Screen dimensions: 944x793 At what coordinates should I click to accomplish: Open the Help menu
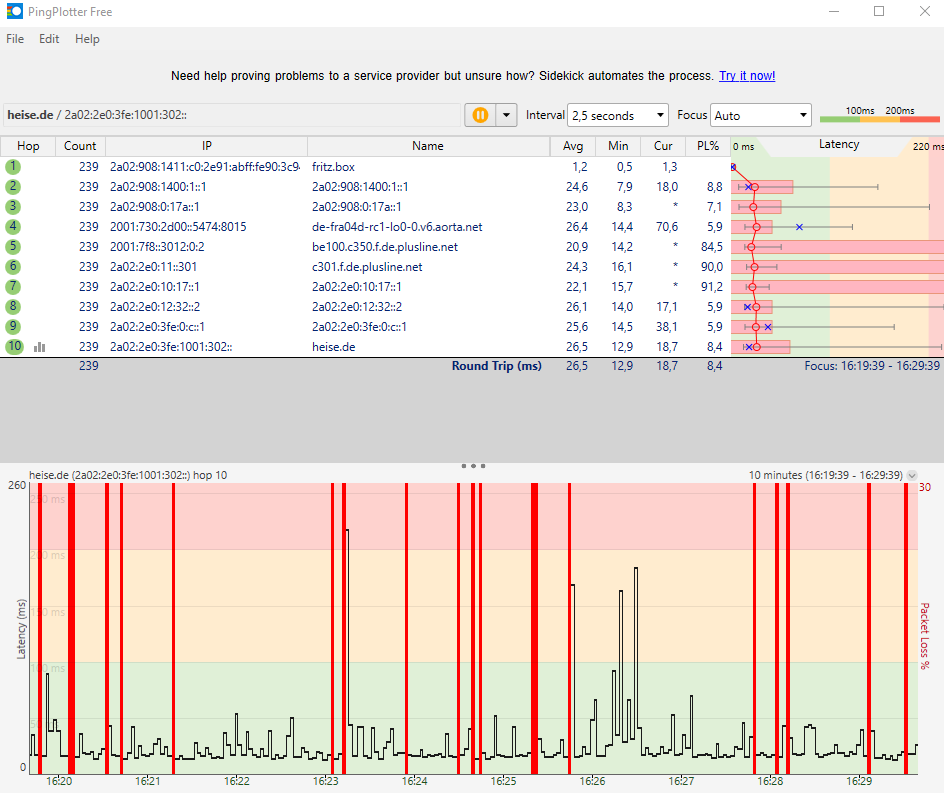[x=87, y=39]
